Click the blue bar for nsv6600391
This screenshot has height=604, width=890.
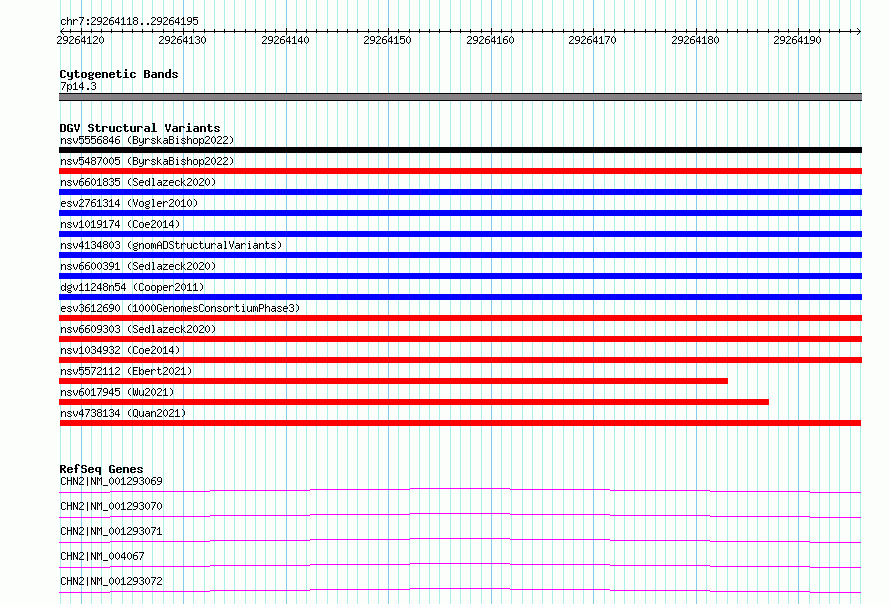[x=460, y=276]
